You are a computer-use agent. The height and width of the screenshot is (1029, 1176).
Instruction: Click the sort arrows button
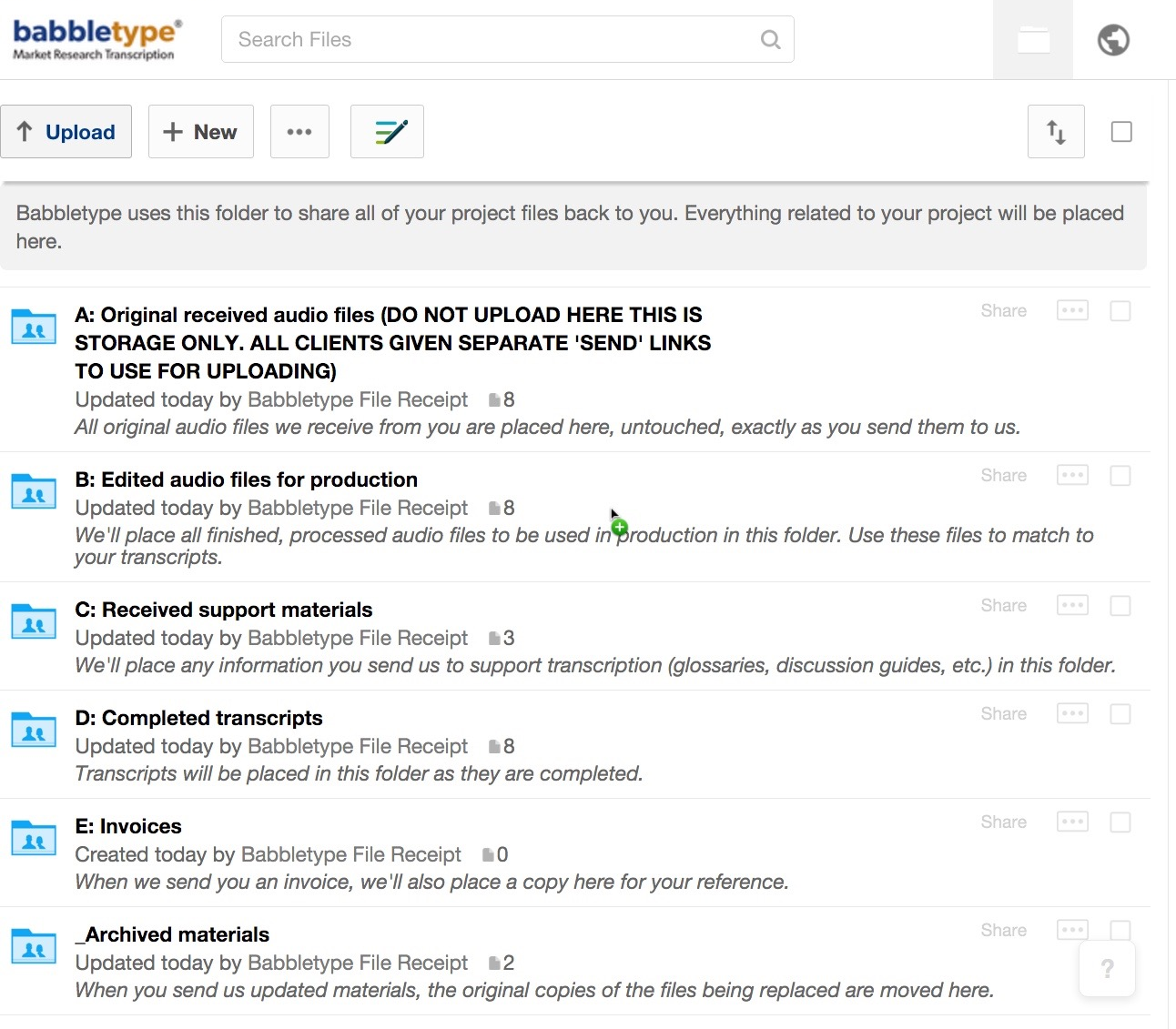tap(1056, 132)
